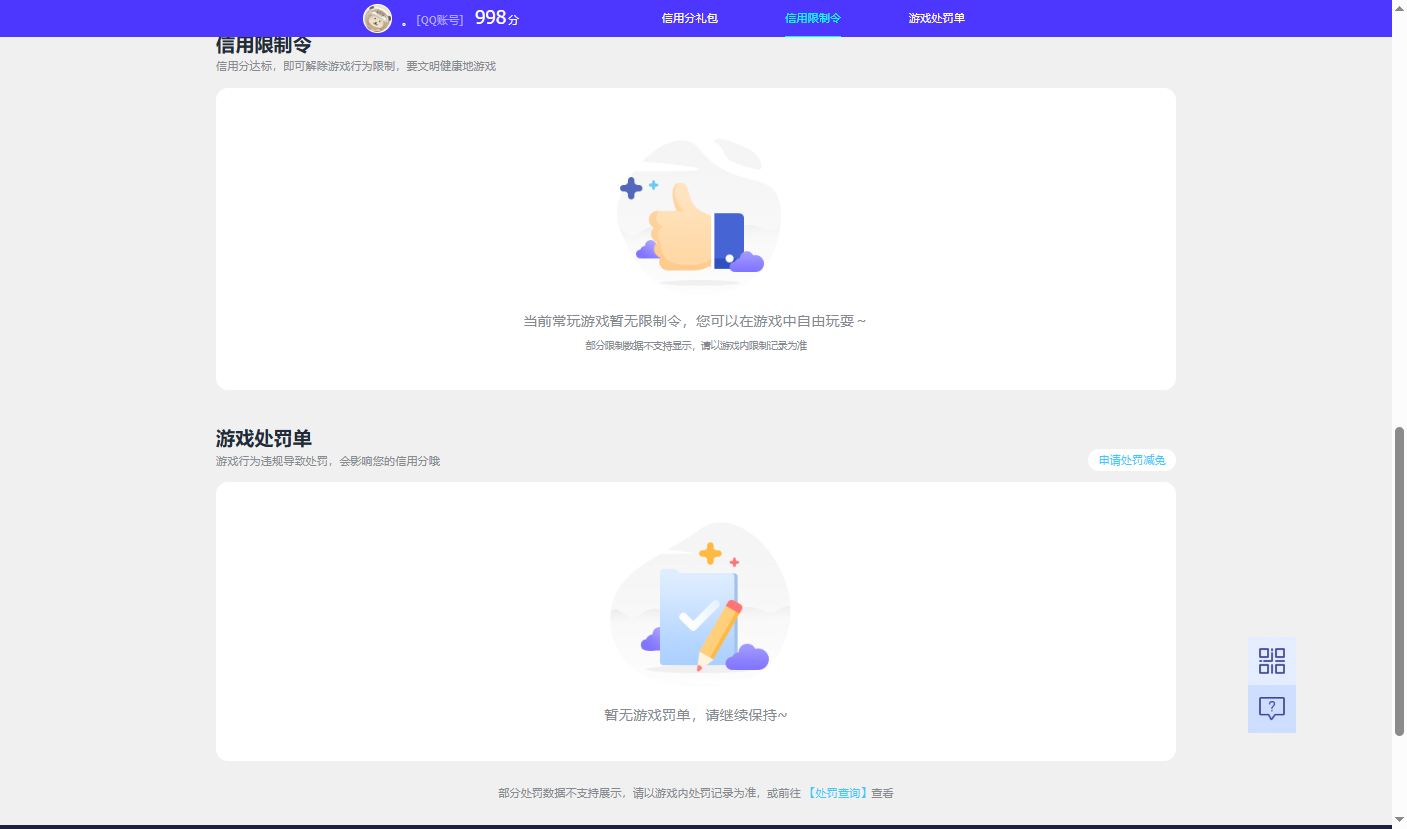
Task: Click the 信用分达标 subtitle text
Action: pos(356,66)
